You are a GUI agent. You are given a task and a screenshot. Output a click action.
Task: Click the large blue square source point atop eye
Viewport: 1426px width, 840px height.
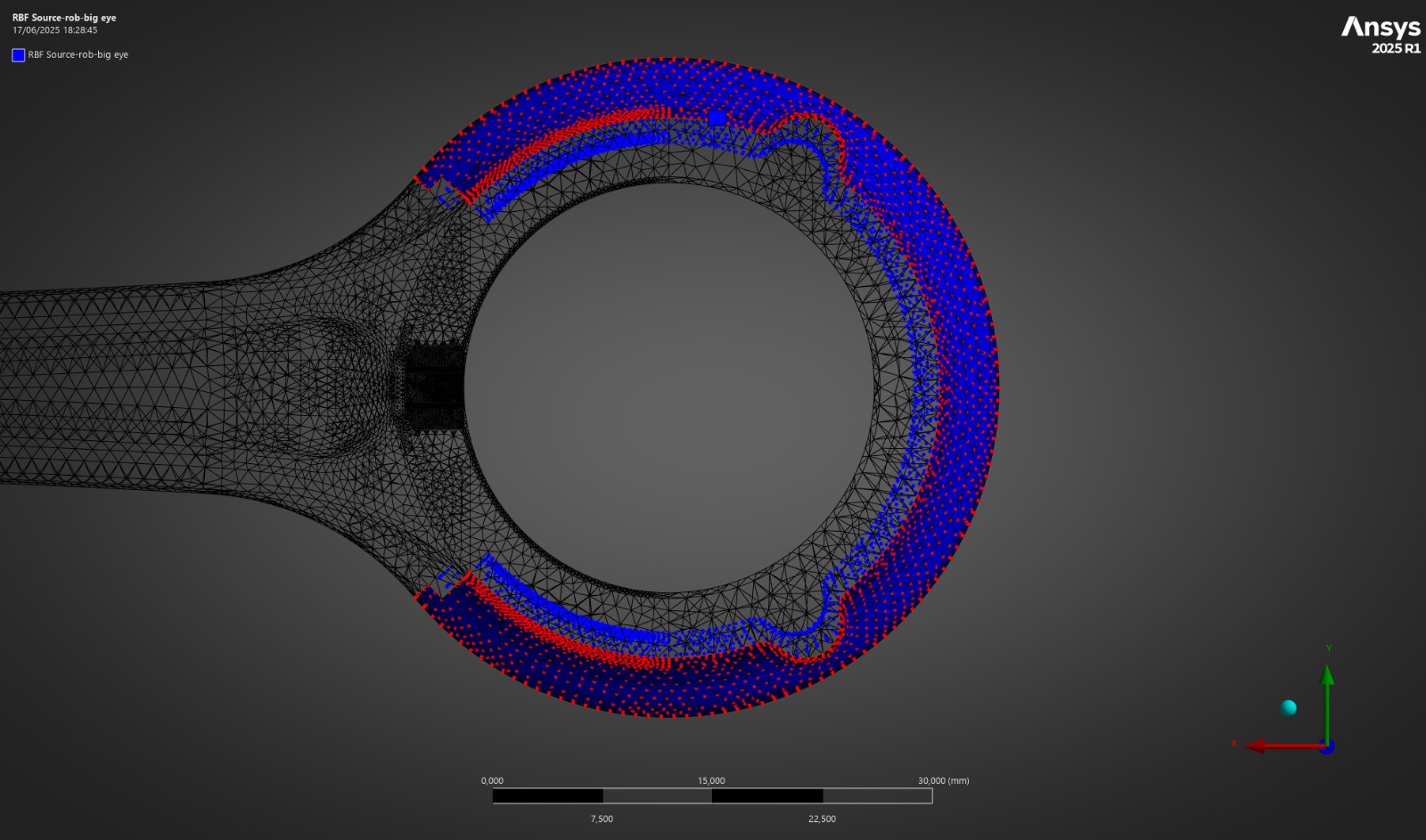click(717, 118)
